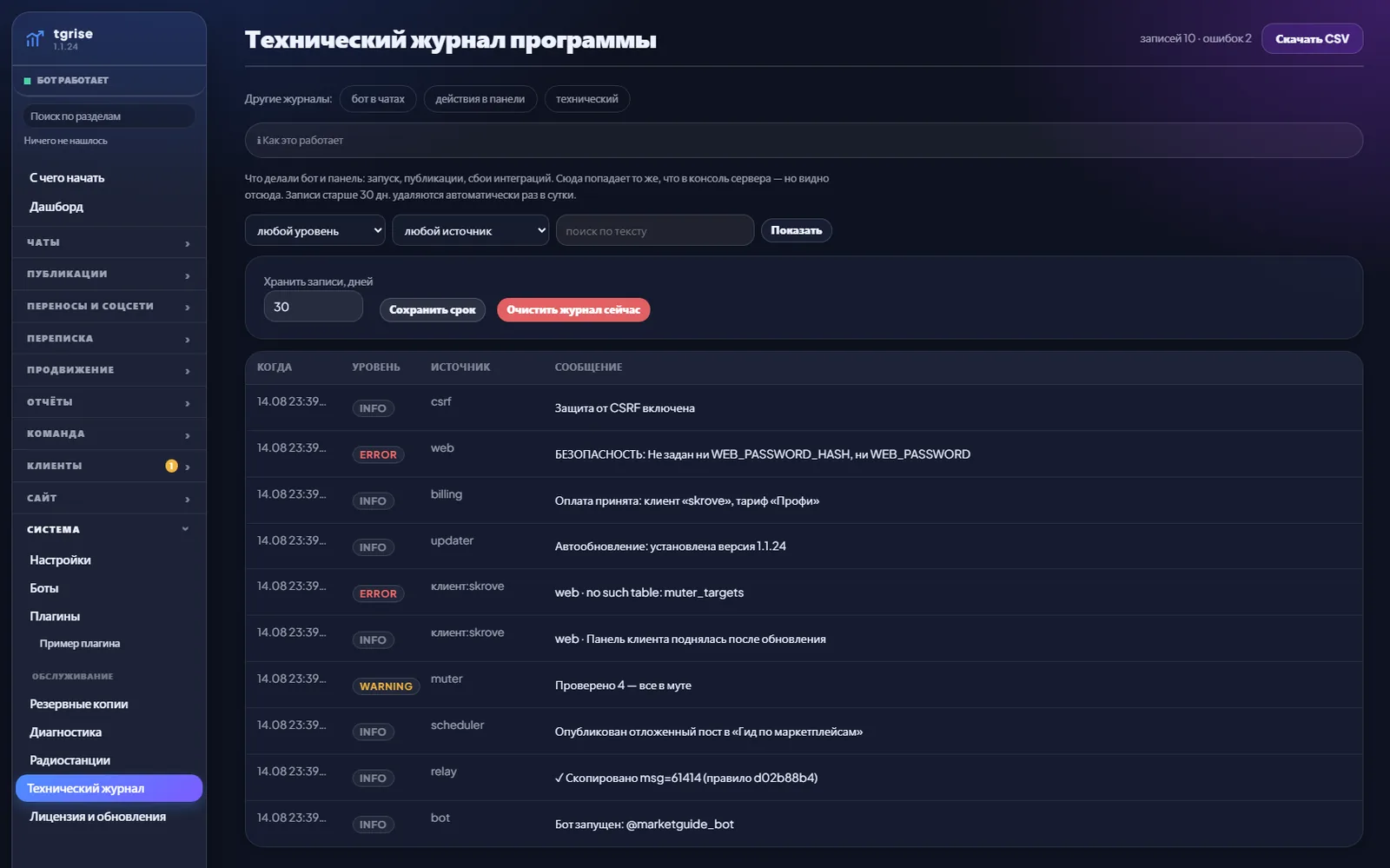
Task: Focus the Поиск по разделам field
Action: [109, 116]
